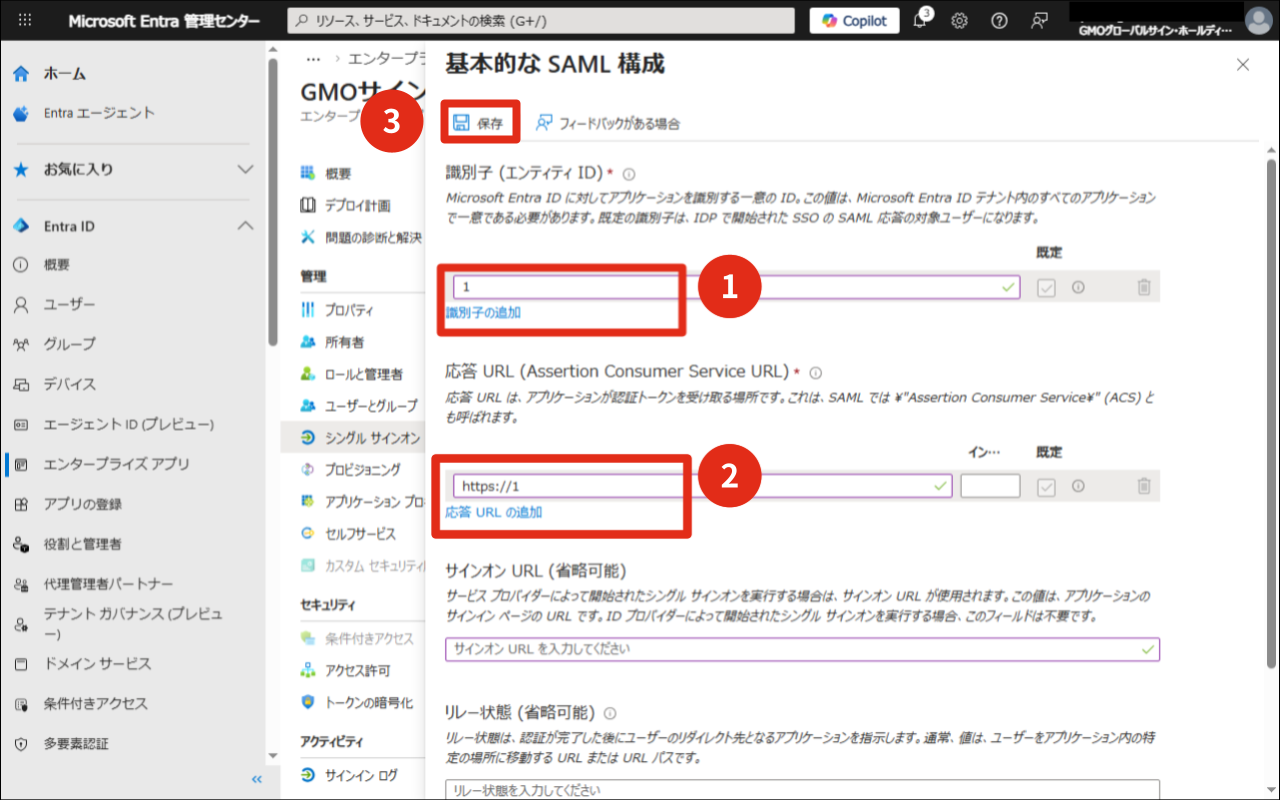Click the リレー状態 input field
This screenshot has height=800, width=1280.
[x=803, y=790]
